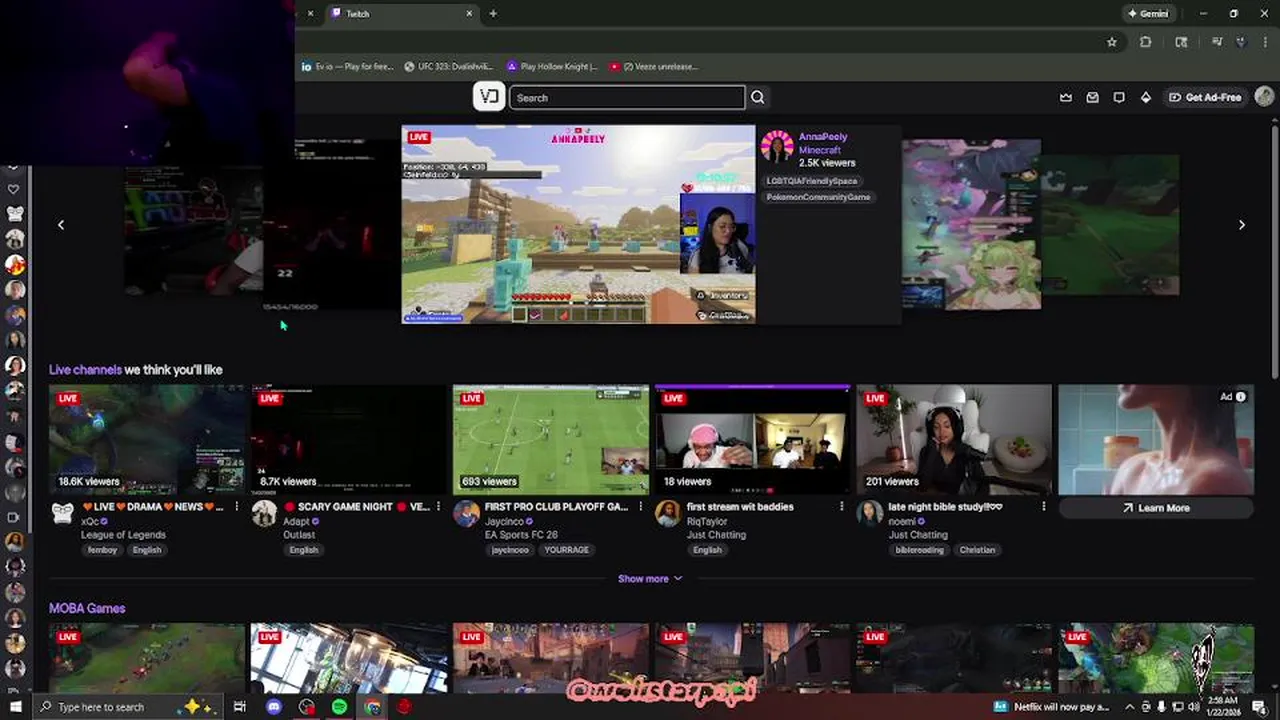Screen dimensions: 1280x720
Task: Open League of Legends category link
Action: coord(123,535)
